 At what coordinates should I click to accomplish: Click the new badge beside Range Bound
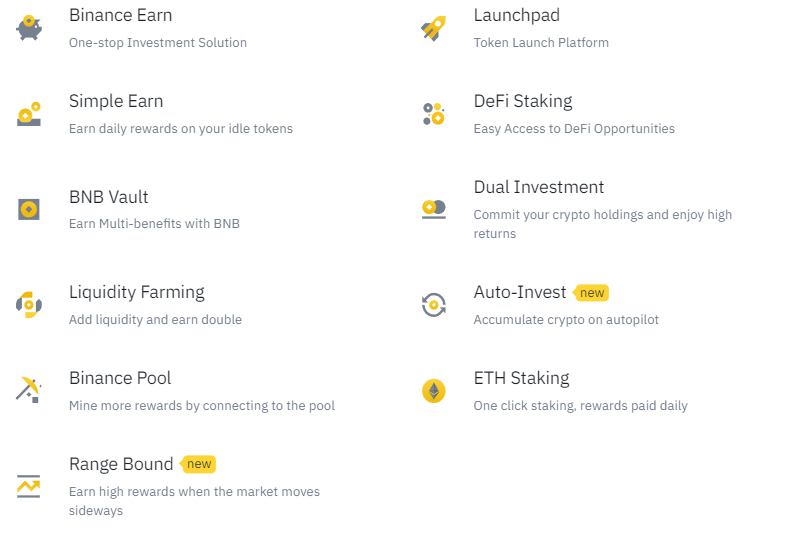(198, 464)
